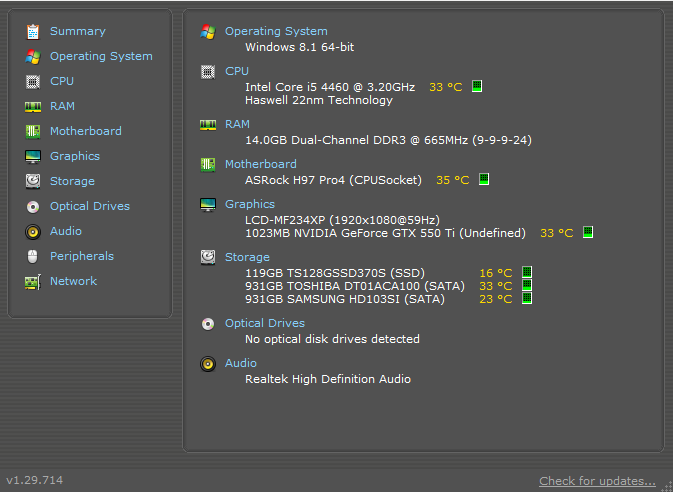The height and width of the screenshot is (492, 673).
Task: Click the Summary clipboard icon in sidebar
Action: click(x=33, y=32)
